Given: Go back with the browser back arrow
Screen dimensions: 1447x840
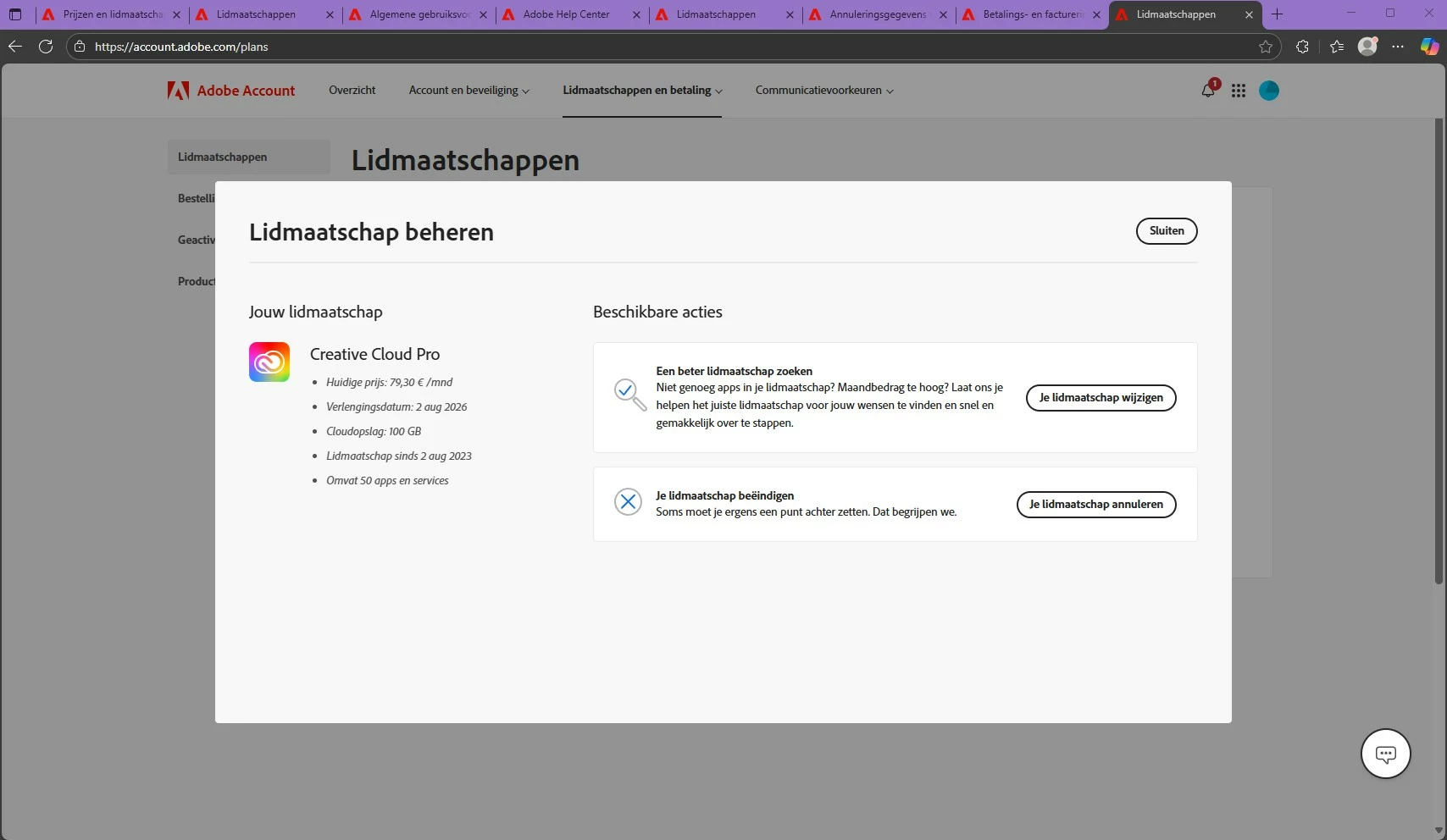Looking at the screenshot, I should point(15,47).
